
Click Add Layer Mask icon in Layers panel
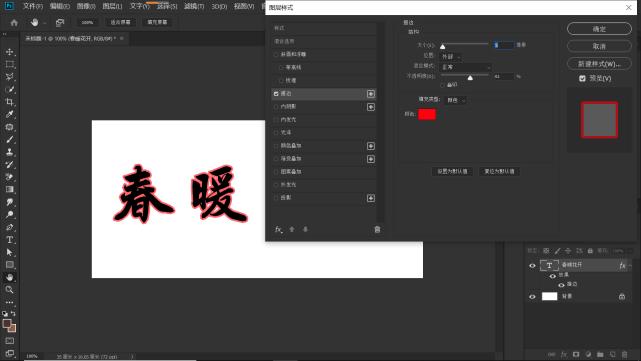(576, 354)
